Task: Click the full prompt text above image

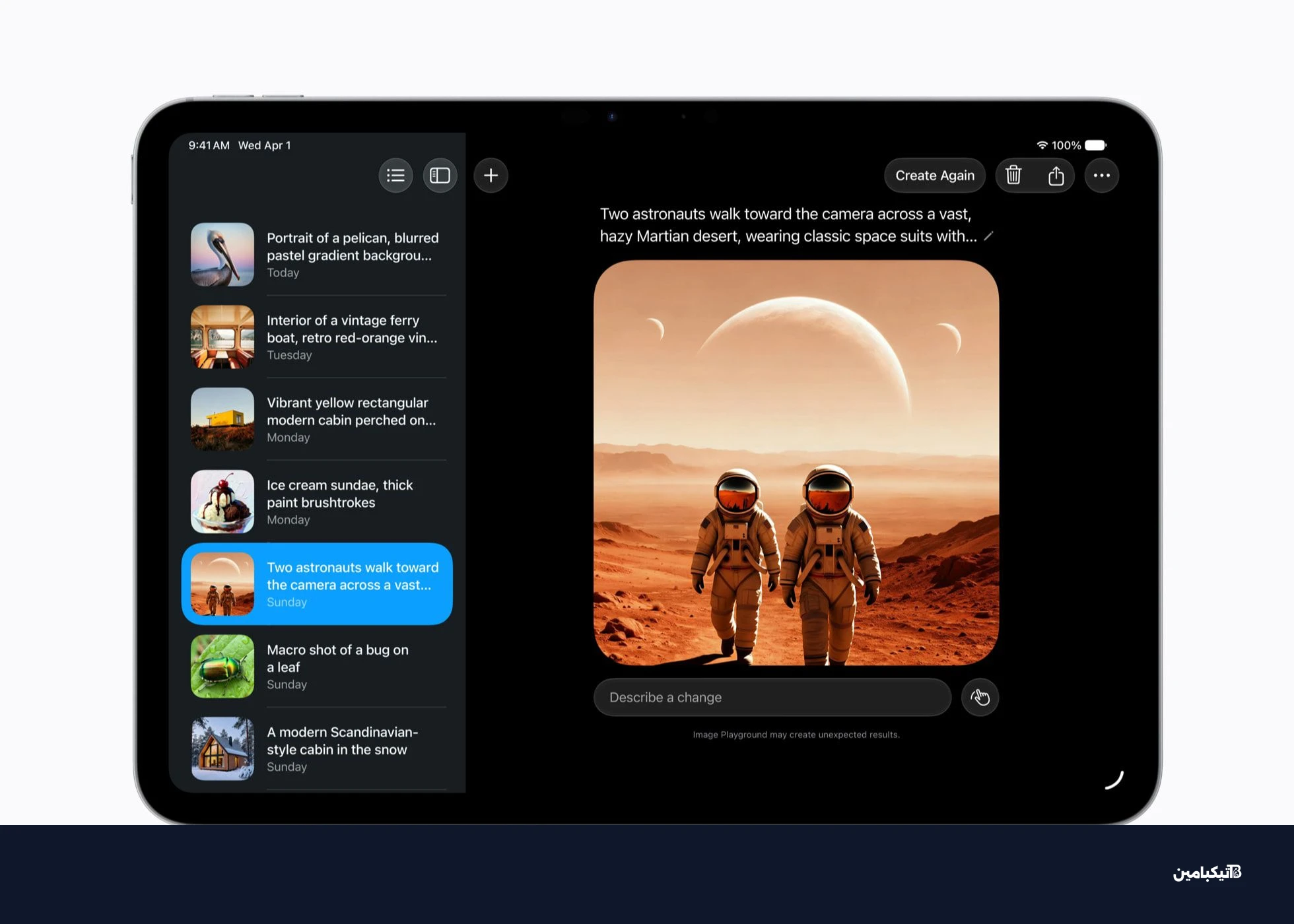Action: [788, 225]
